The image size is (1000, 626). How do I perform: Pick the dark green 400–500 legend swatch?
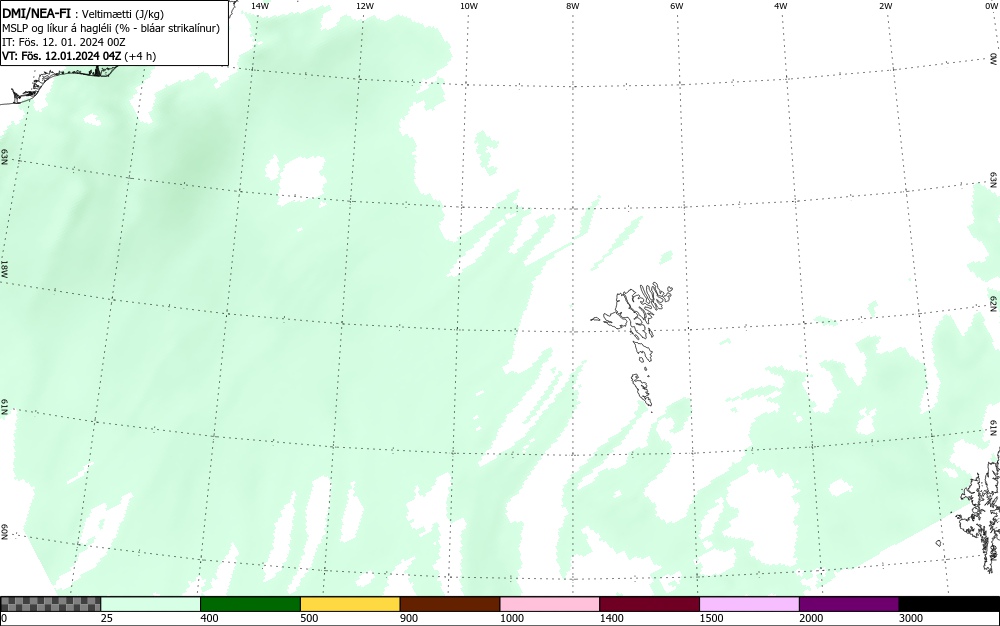coord(250,604)
